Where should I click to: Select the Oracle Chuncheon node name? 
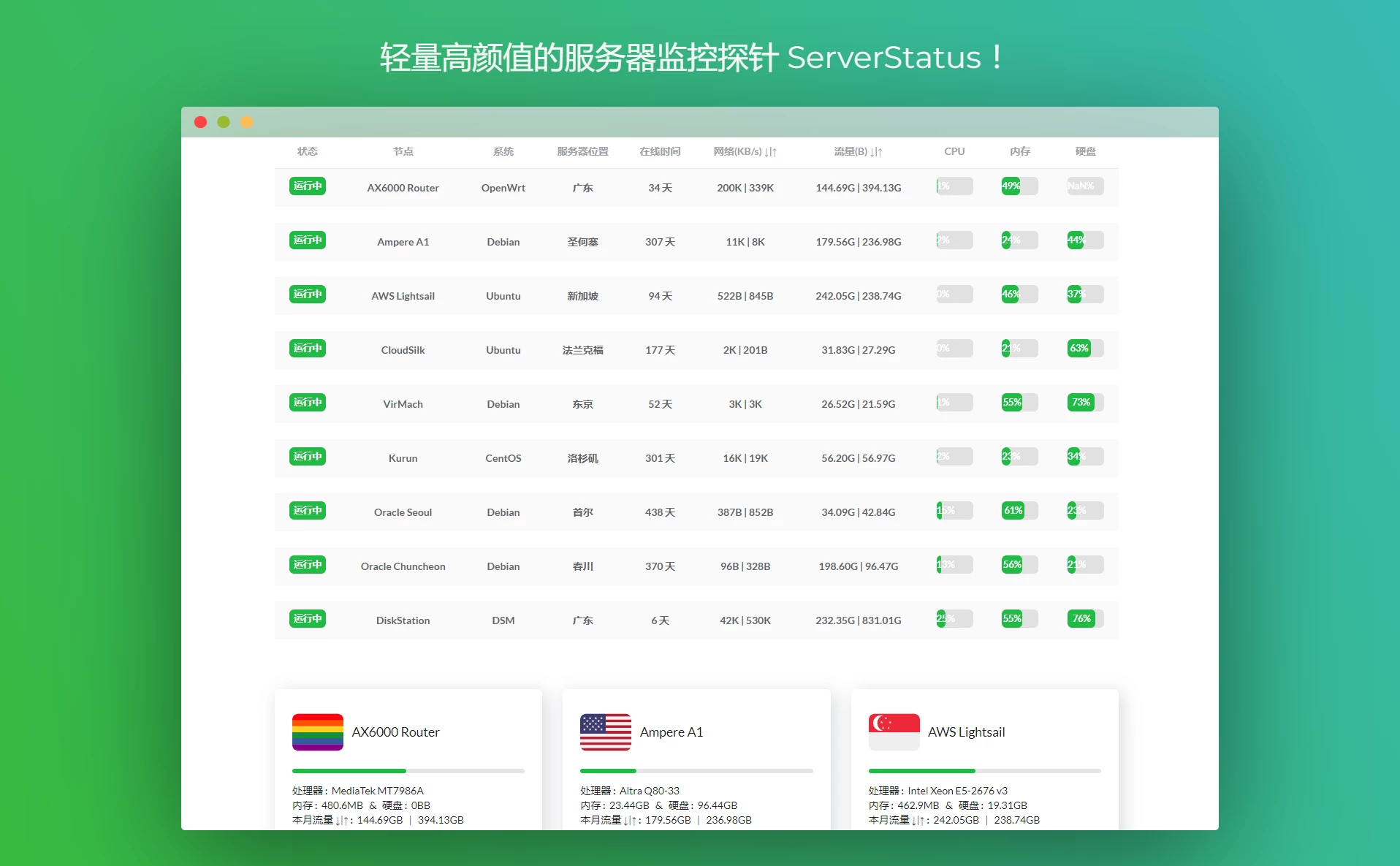pos(403,566)
